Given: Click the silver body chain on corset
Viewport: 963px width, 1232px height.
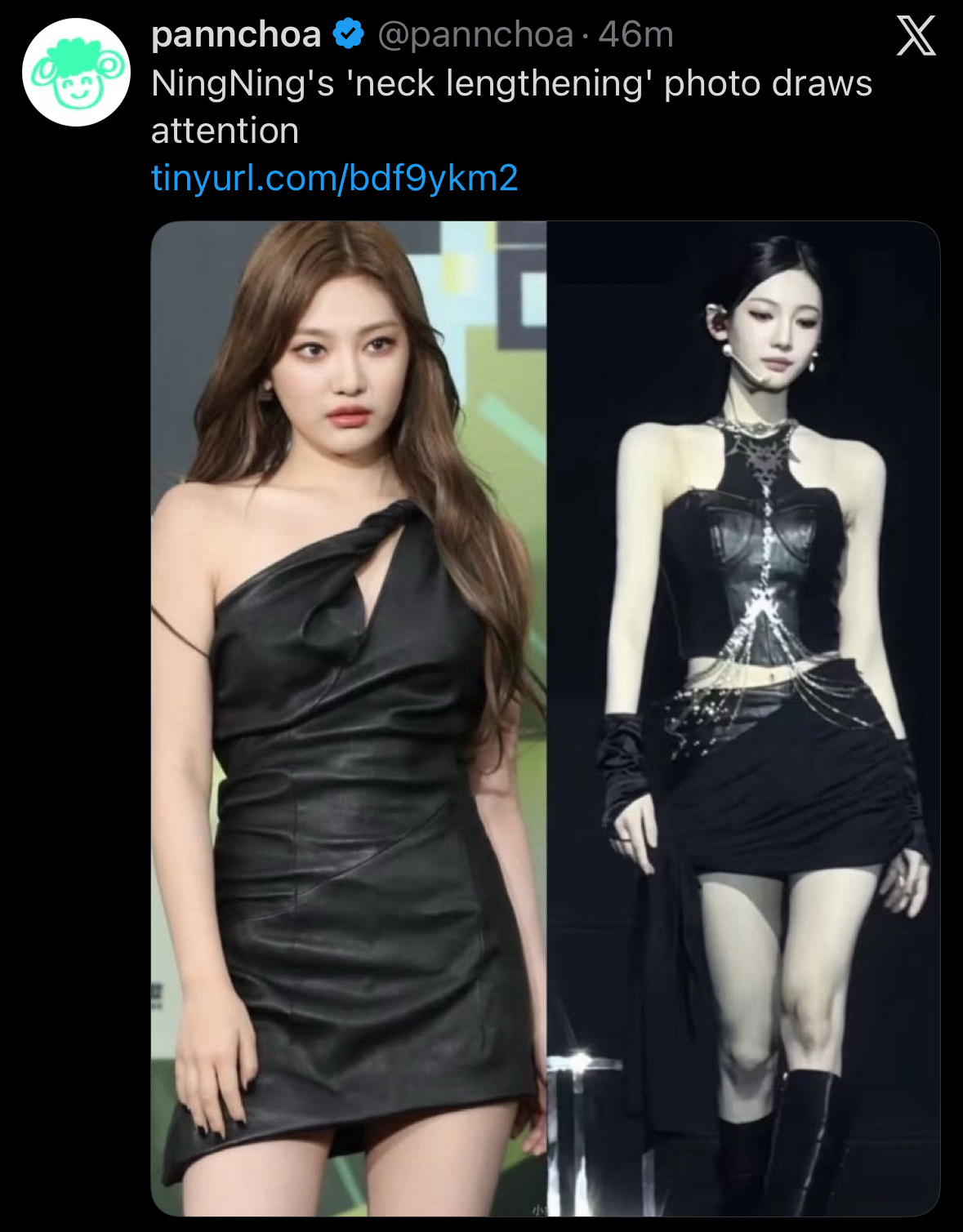Looking at the screenshot, I should 764,572.
